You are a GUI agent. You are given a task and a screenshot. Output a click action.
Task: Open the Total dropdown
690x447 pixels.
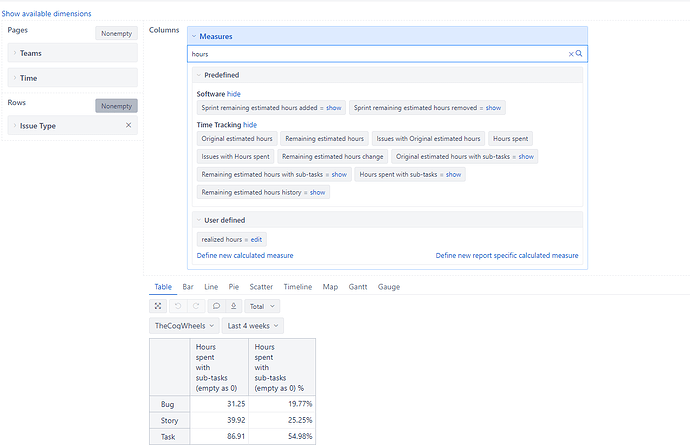[x=262, y=306]
